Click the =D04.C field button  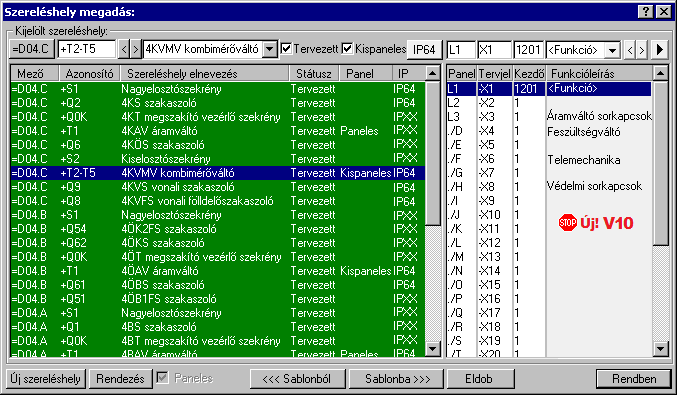tap(32, 49)
